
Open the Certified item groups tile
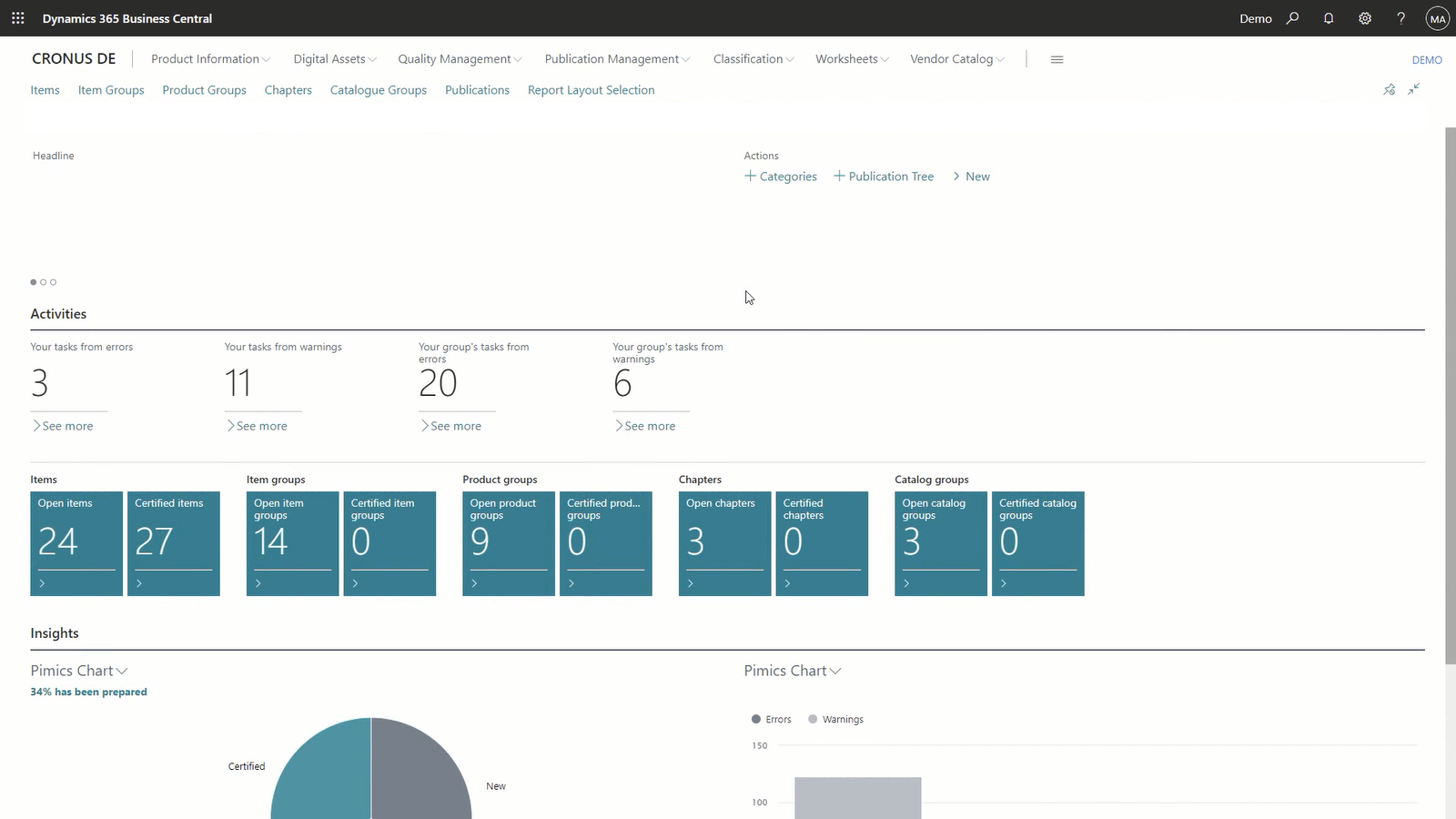389,543
